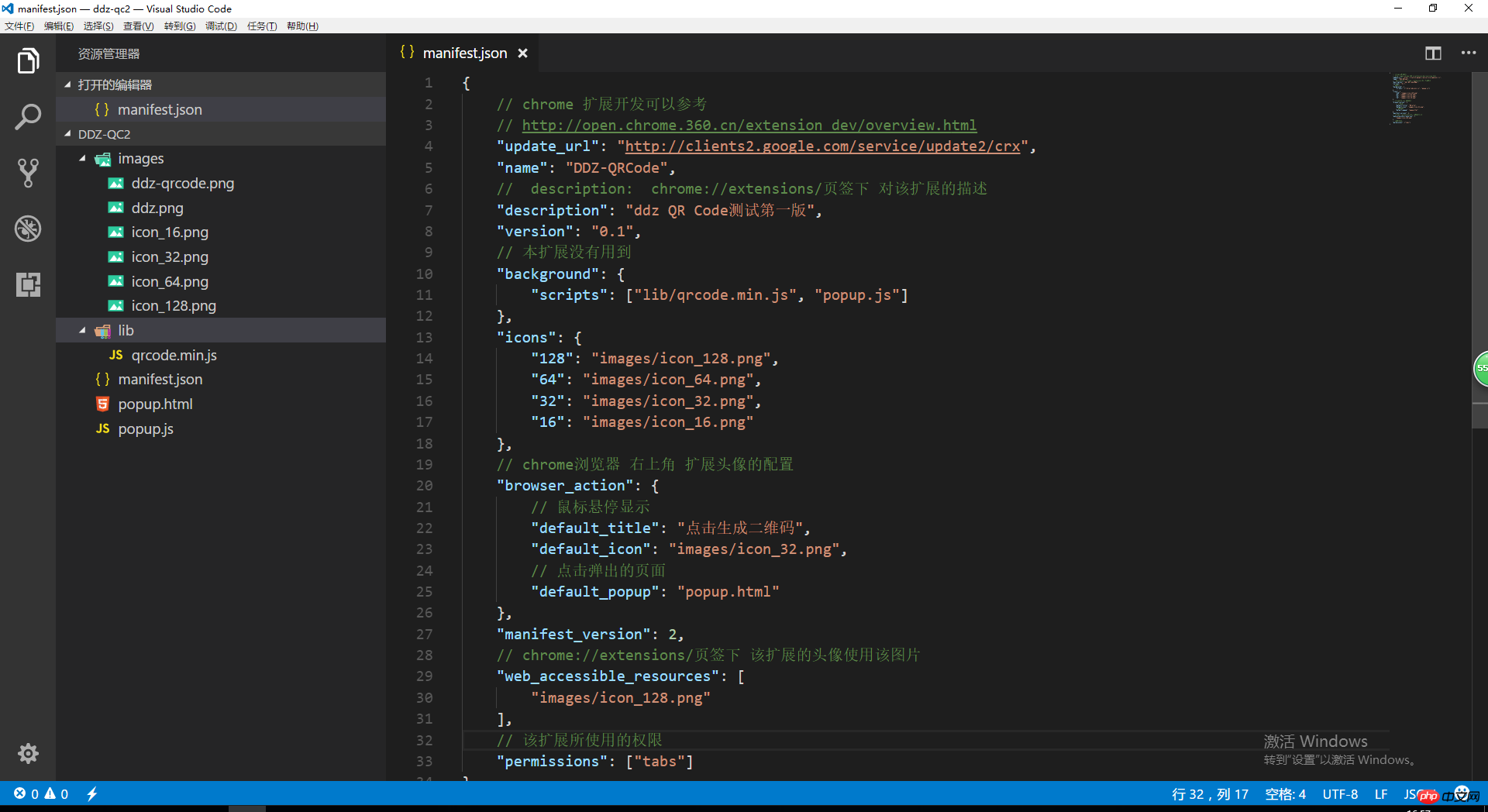Viewport: 1488px width, 812px height.
Task: Click the Split Editor icon
Action: coord(1433,53)
